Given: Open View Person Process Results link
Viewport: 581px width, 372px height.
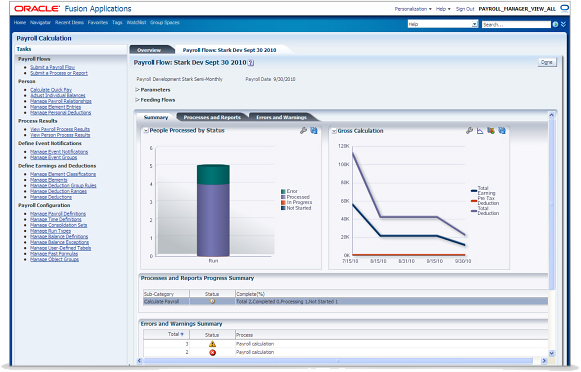Looking at the screenshot, I should click(60, 135).
